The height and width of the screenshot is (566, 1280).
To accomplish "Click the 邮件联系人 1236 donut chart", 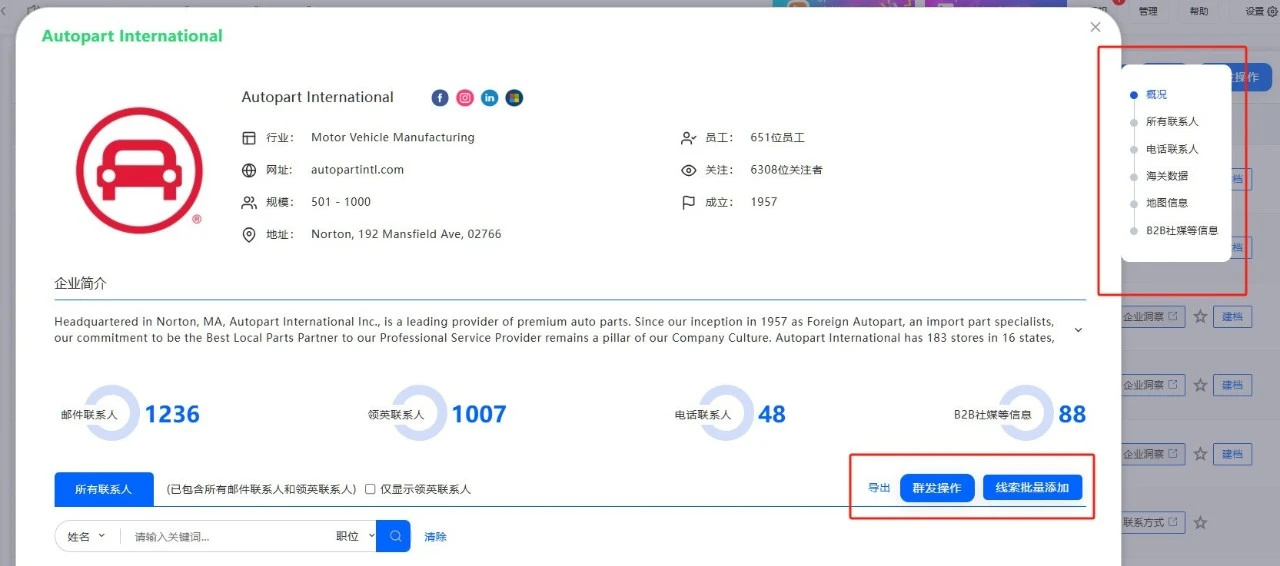I will click(112, 413).
